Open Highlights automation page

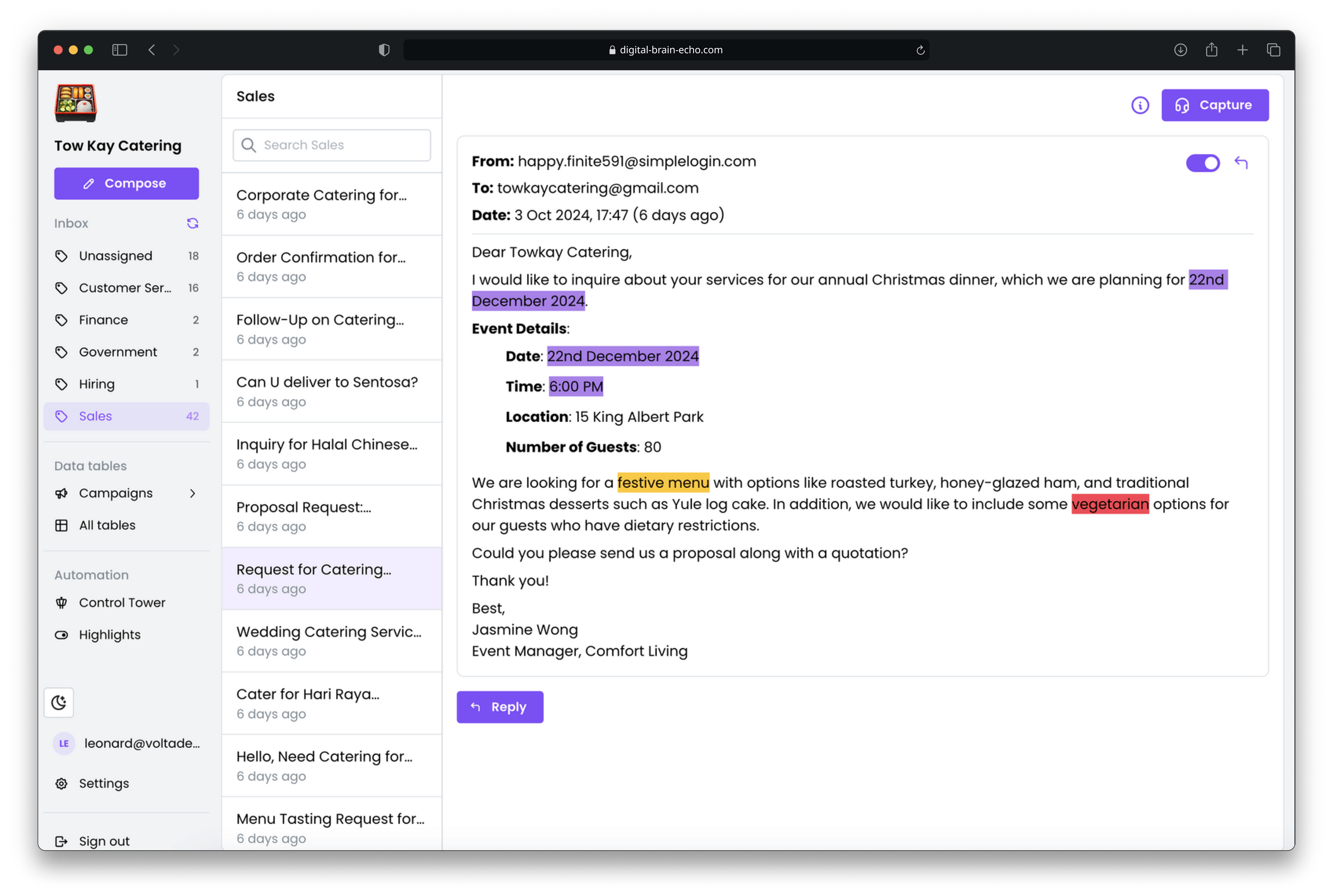(126, 635)
